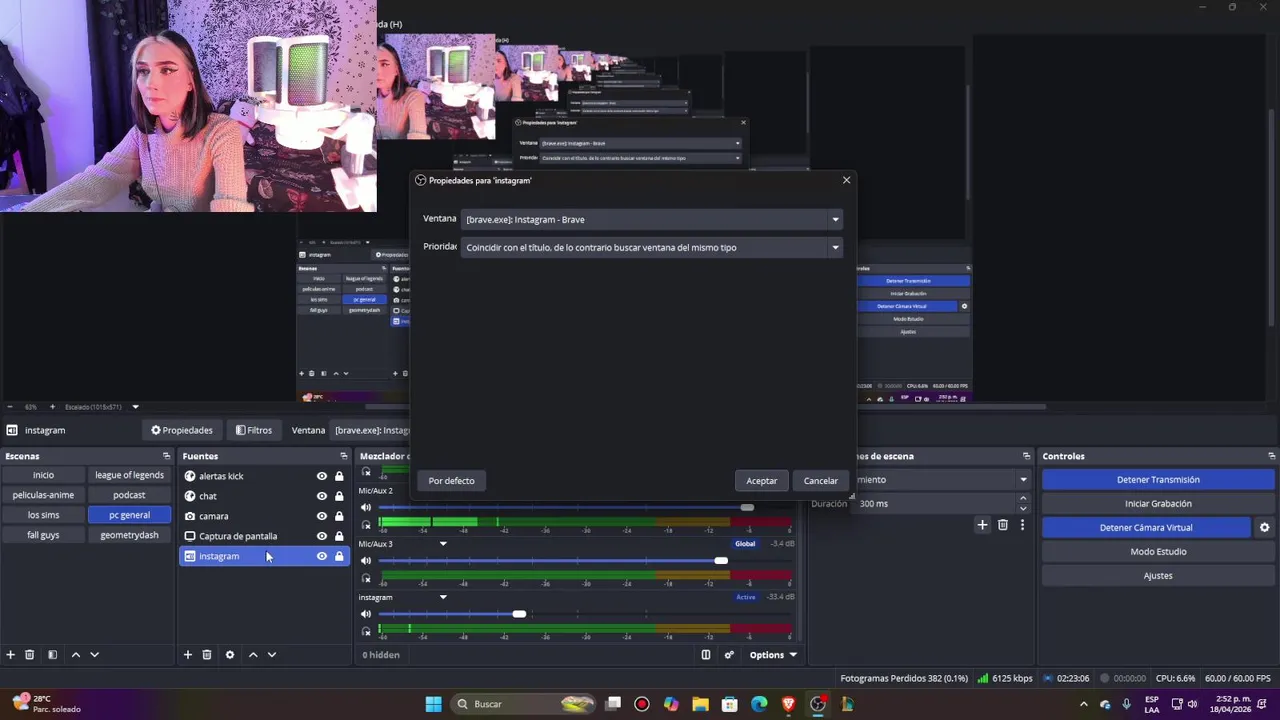Mute Mic/Aux 3 speaker icon
This screenshot has height=720, width=1280.
pyautogui.click(x=366, y=560)
